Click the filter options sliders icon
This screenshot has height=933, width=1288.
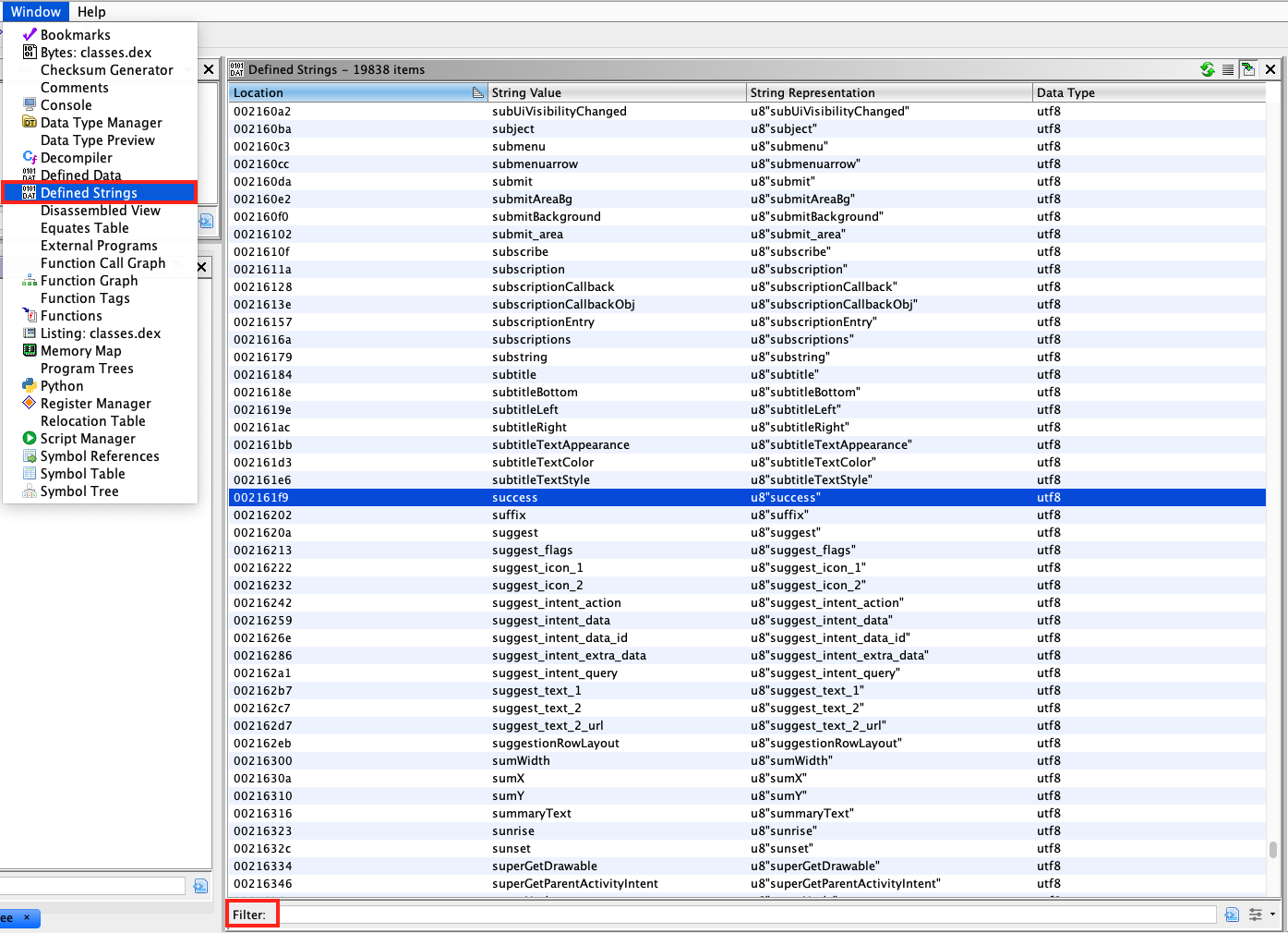[1256, 915]
